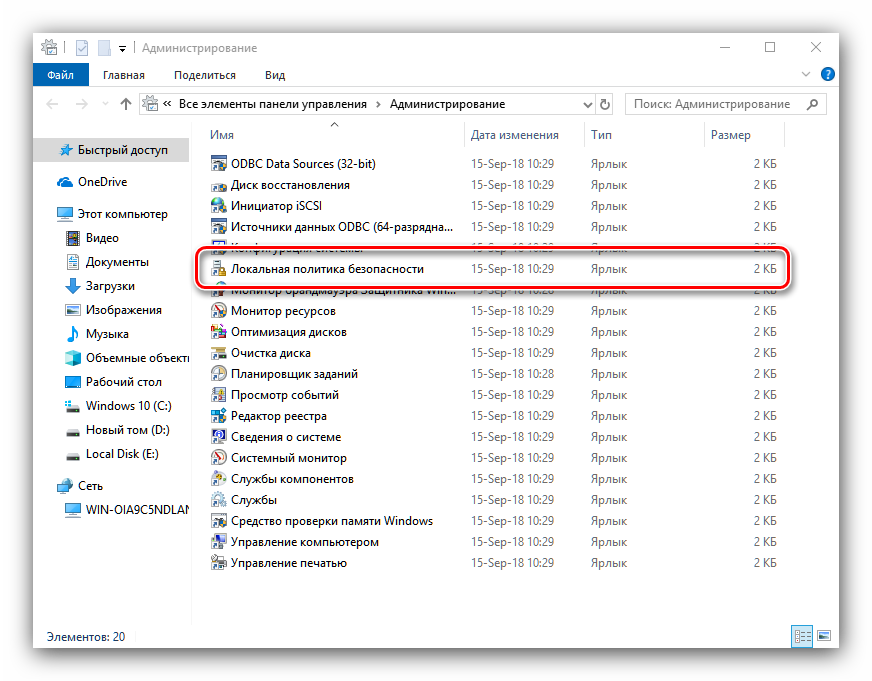Open the Вид ribbon tab
872x681 pixels.
275,75
